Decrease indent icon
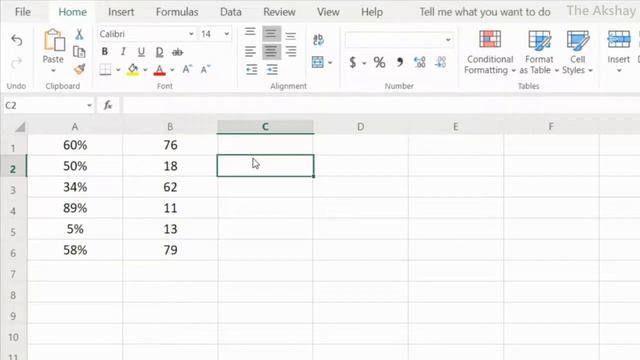This screenshot has width=640, height=360. (251, 69)
